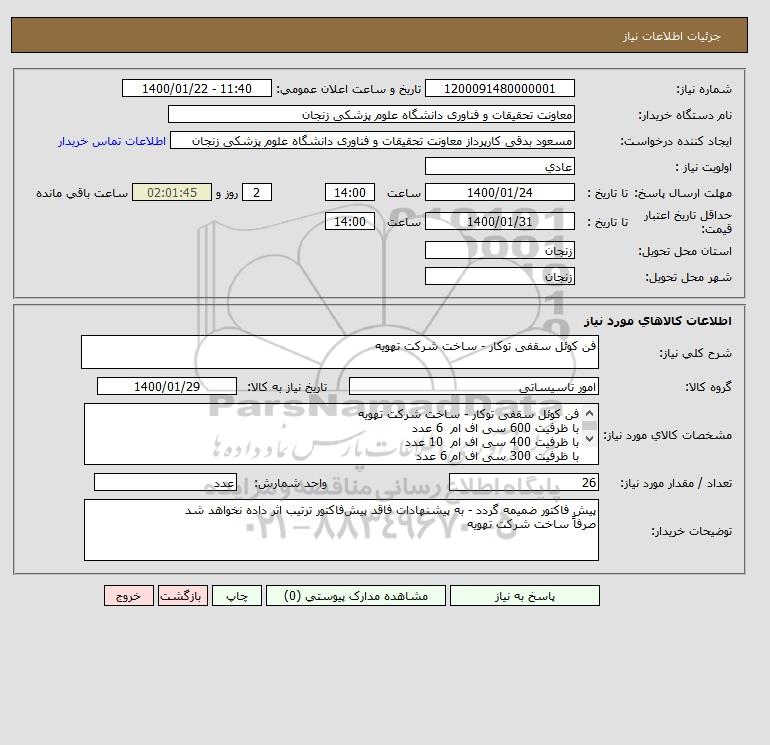Select delivery city field زنجان

(499, 276)
